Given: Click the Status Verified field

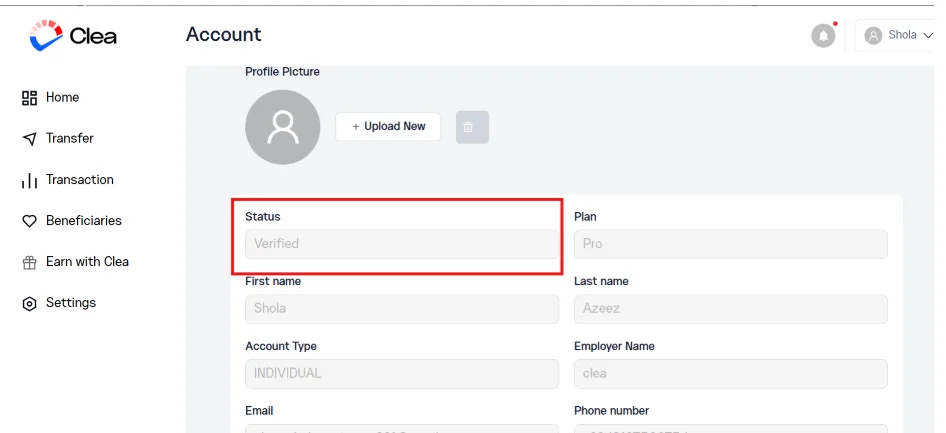Looking at the screenshot, I should tap(402, 244).
